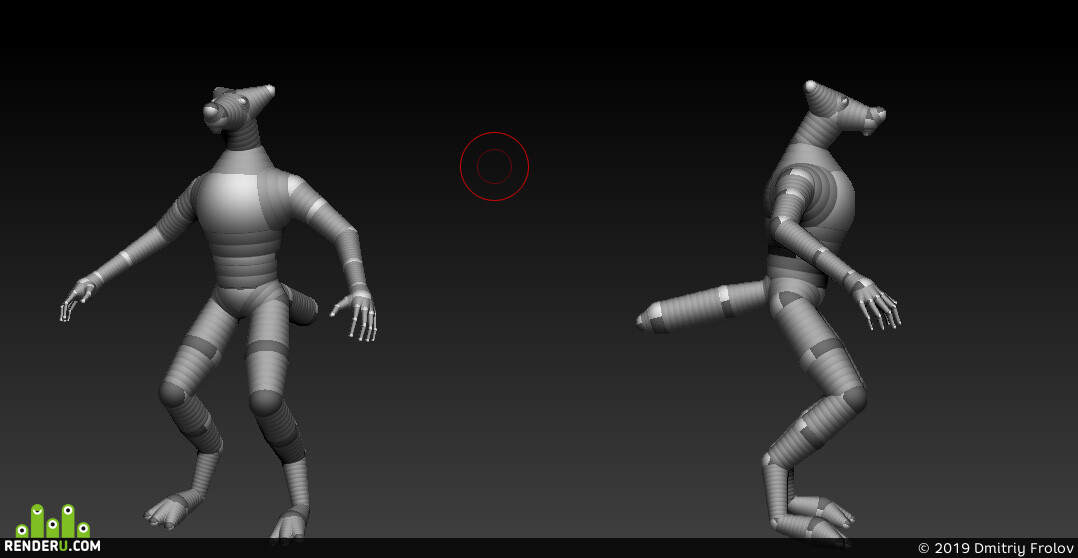
Task: Click the tail base behind the left figure's hip
Action: point(299,306)
